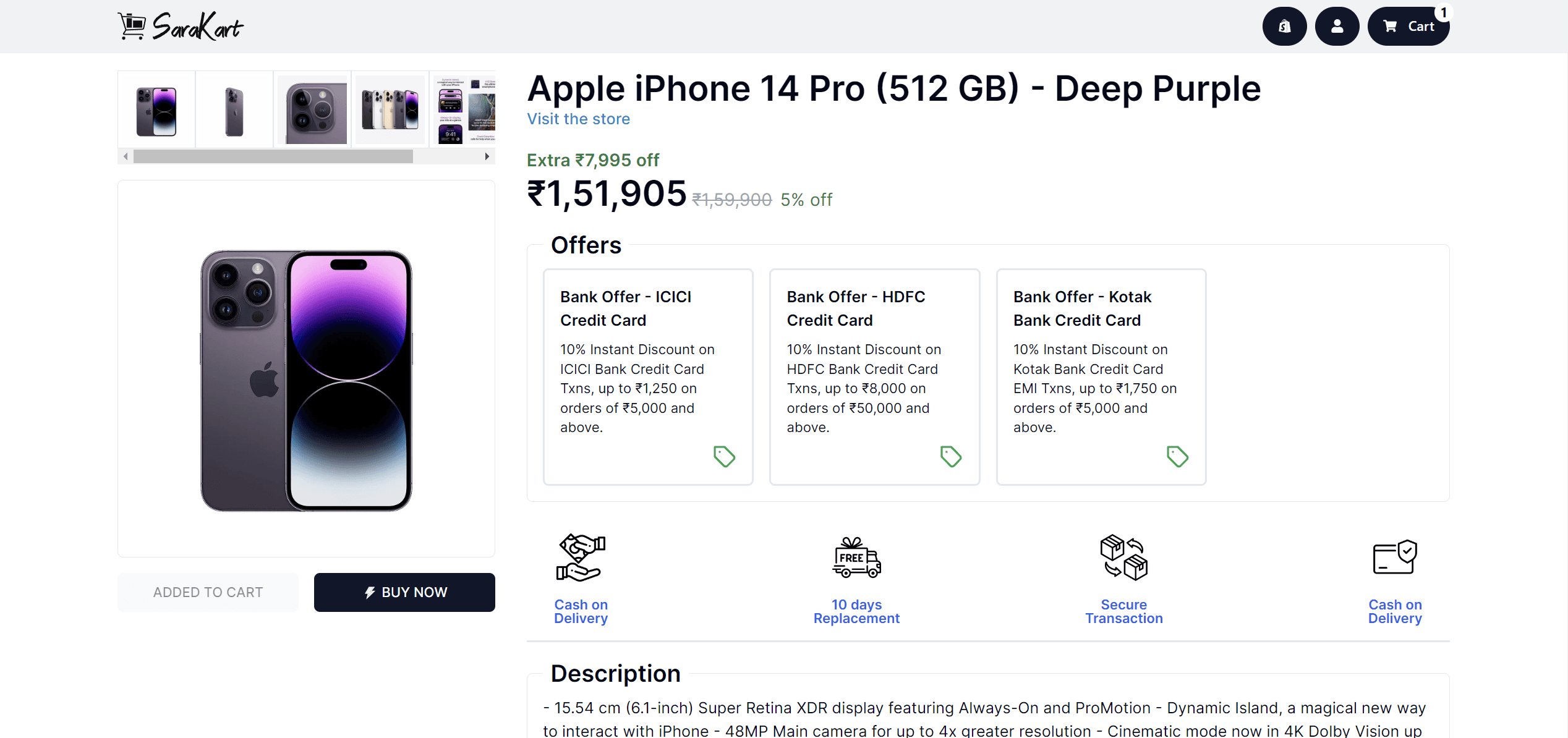Image resolution: width=1568 pixels, height=738 pixels.
Task: Follow the Visit the store link
Action: [x=578, y=119]
